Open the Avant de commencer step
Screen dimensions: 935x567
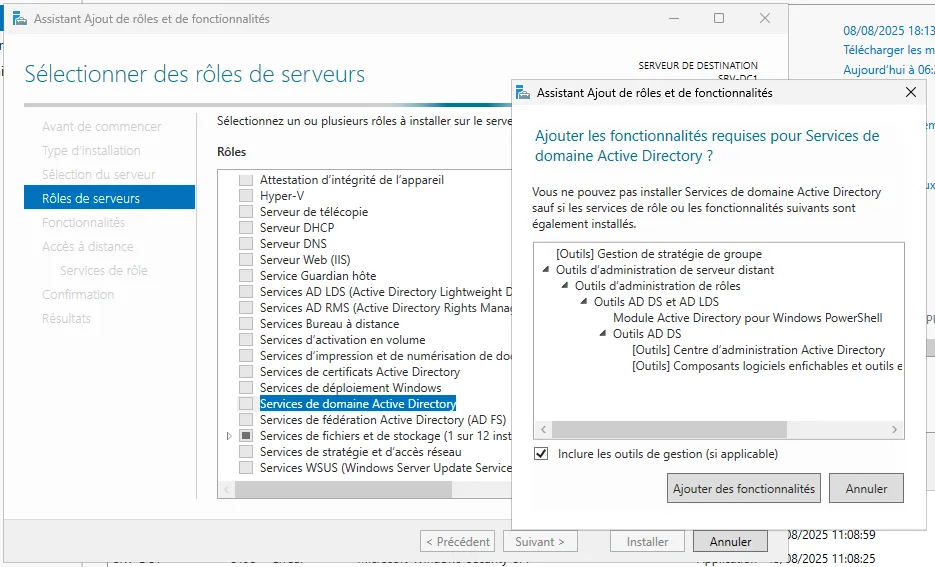[101, 127]
